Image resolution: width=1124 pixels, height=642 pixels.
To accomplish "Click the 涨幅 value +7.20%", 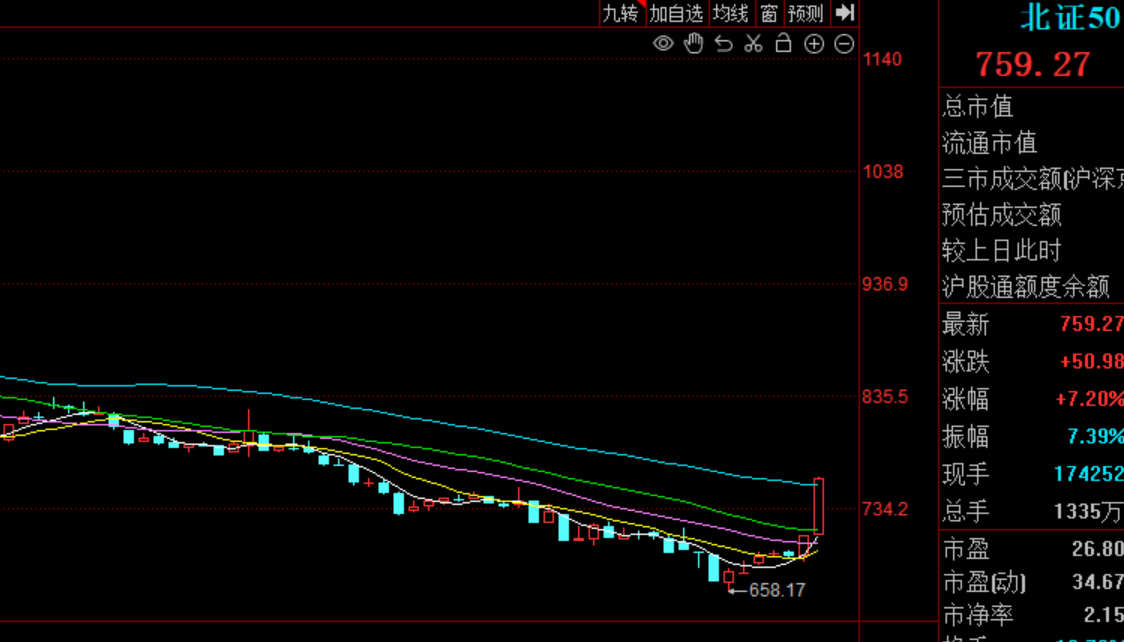I will (x=1092, y=398).
